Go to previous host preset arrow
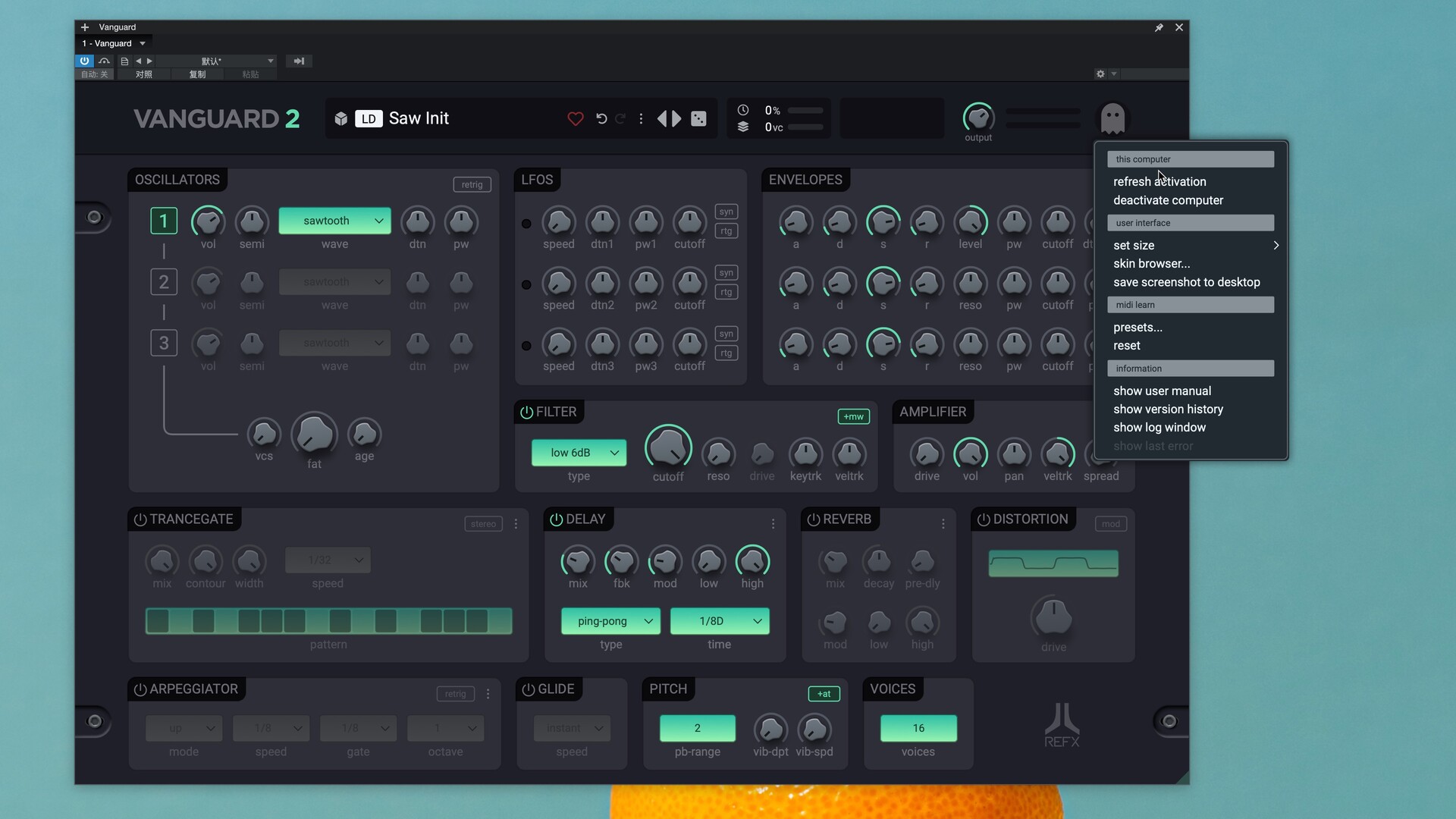 [138, 61]
